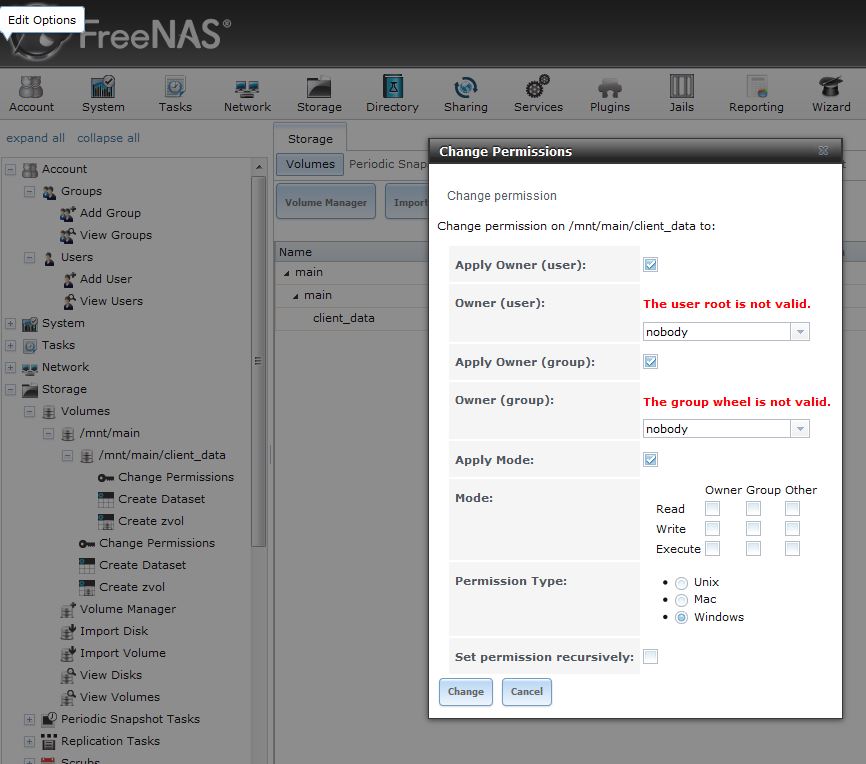Click the Cancel button
The height and width of the screenshot is (764, 866).
coord(526,692)
